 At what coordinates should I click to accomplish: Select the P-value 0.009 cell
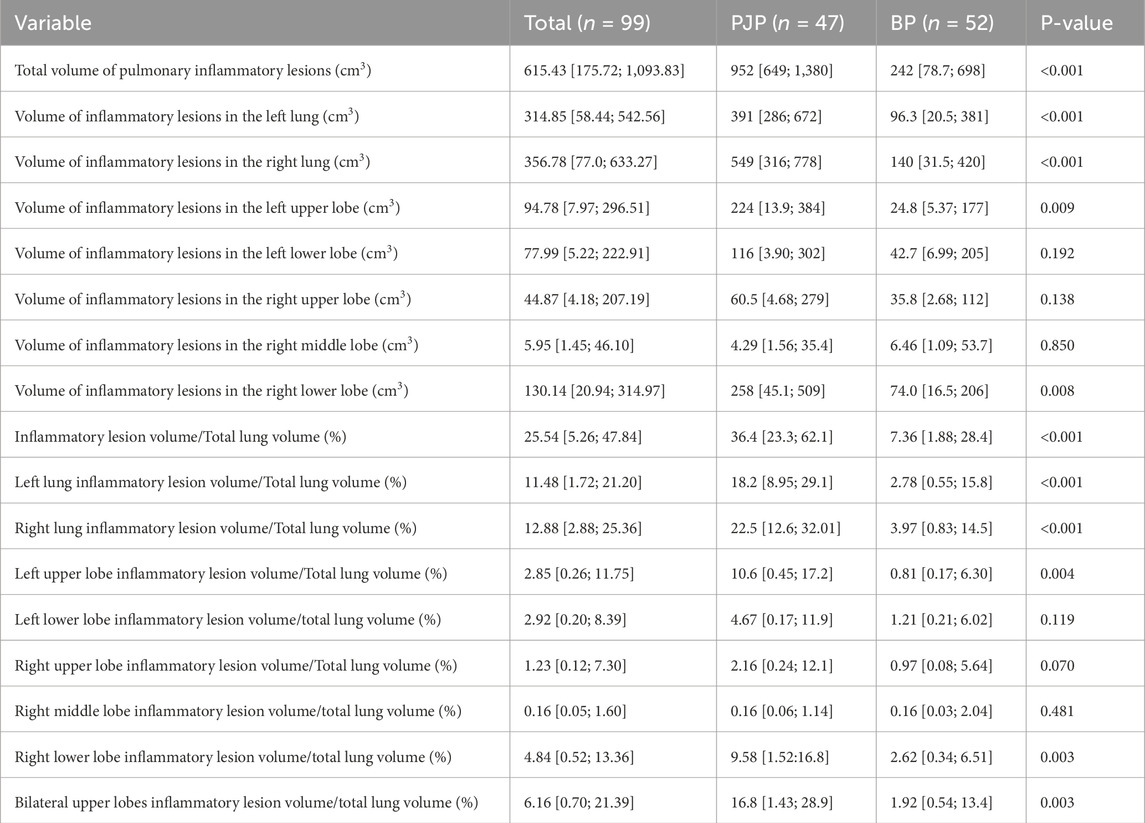coord(1058,208)
